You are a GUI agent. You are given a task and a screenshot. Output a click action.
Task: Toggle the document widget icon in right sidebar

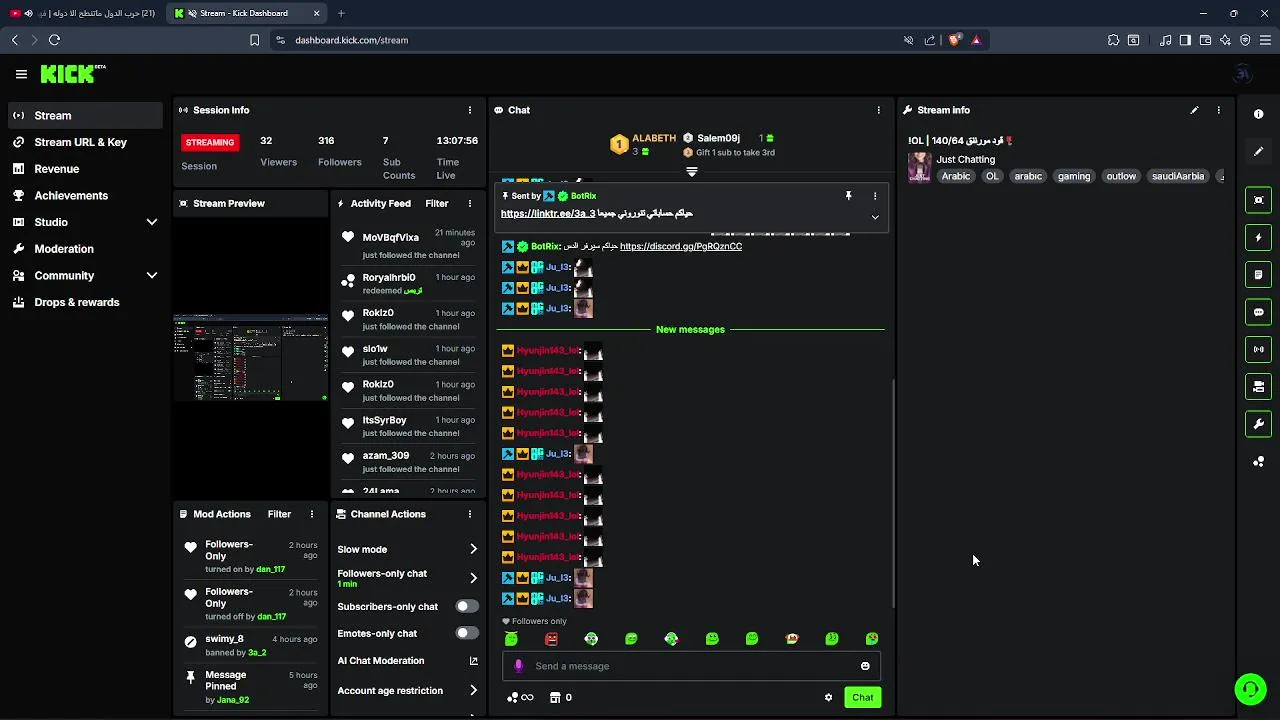pyautogui.click(x=1259, y=275)
